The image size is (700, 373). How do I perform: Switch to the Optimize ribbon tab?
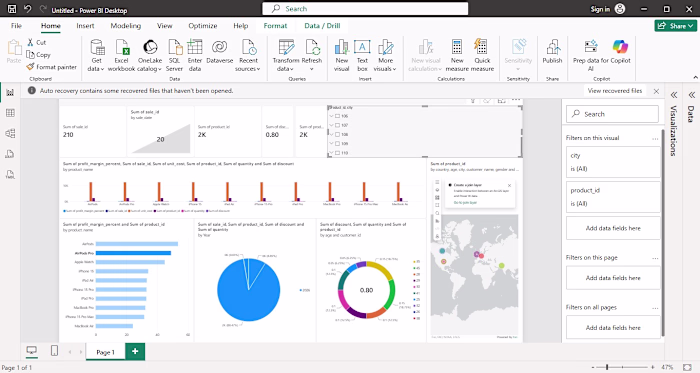point(203,26)
